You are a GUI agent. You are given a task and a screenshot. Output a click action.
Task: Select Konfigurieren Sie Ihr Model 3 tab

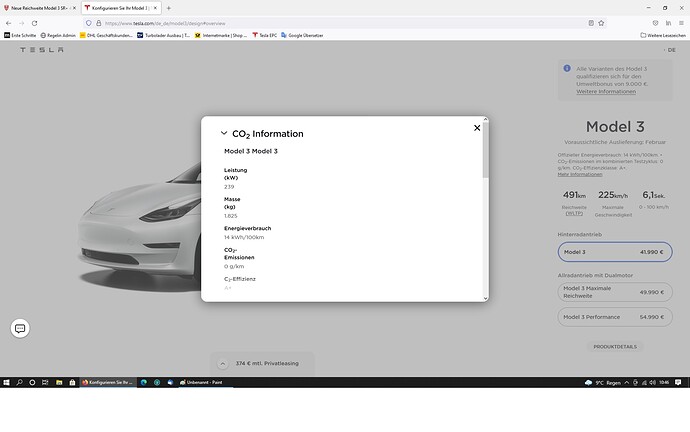click(121, 8)
